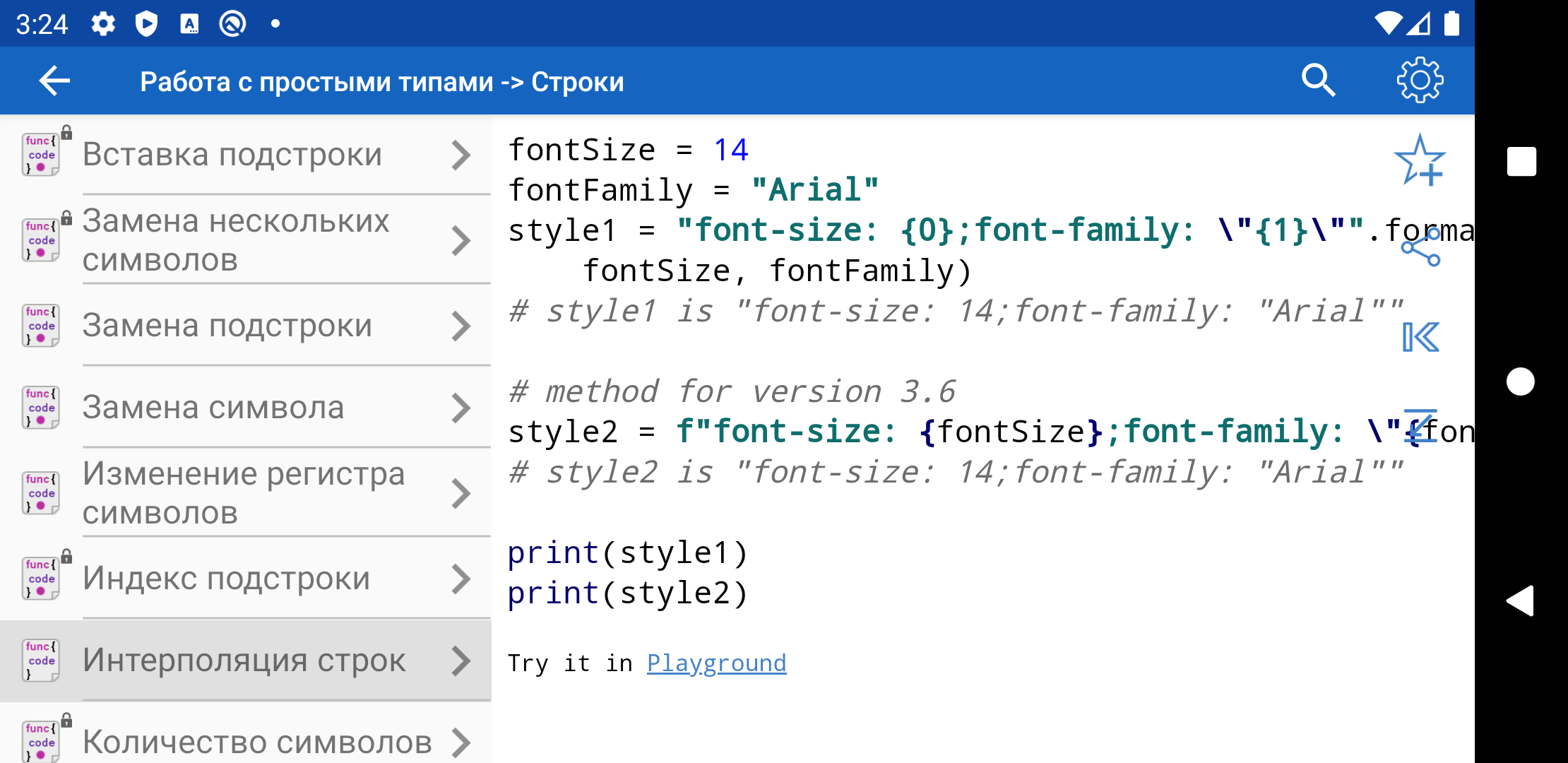Viewport: 1568px width, 763px height.
Task: Toggle line wrap icon beside code
Action: click(1420, 427)
